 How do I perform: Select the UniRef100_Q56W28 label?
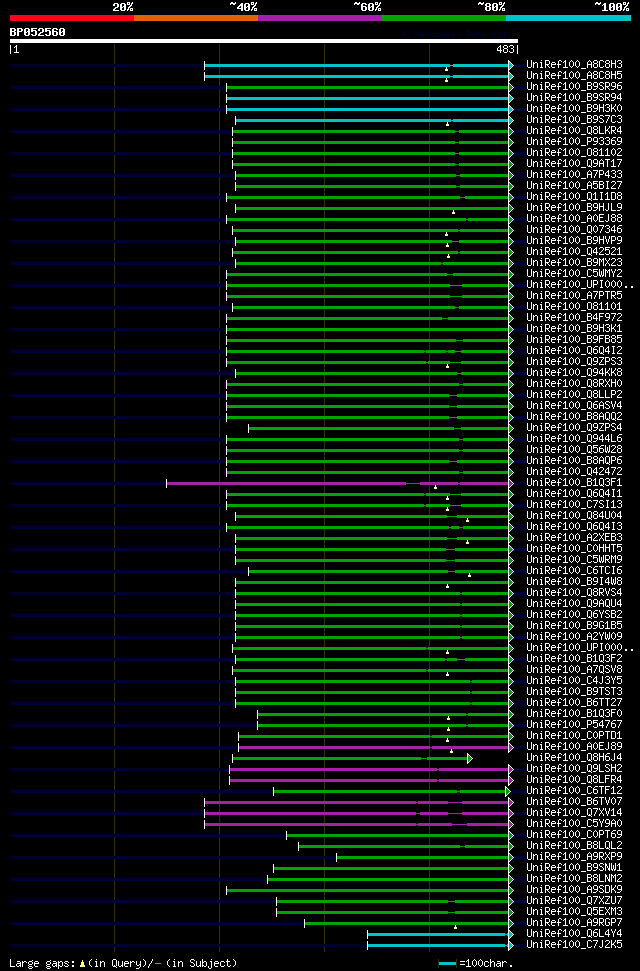point(574,450)
